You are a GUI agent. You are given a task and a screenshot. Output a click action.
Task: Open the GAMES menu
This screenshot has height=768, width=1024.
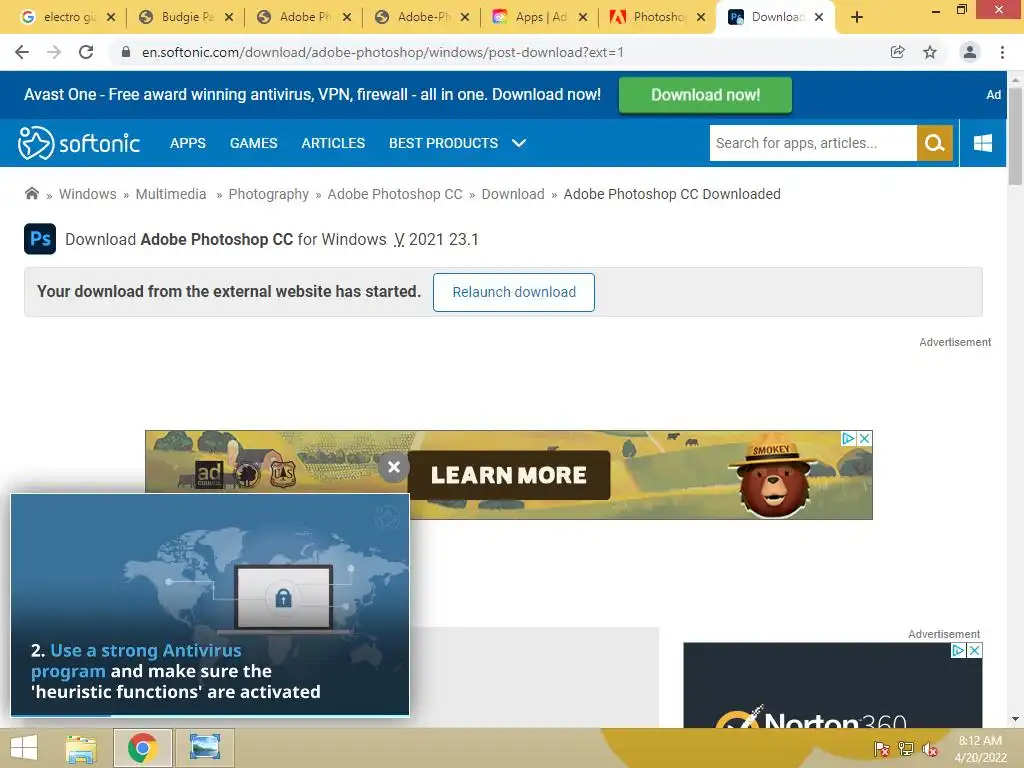pos(253,143)
